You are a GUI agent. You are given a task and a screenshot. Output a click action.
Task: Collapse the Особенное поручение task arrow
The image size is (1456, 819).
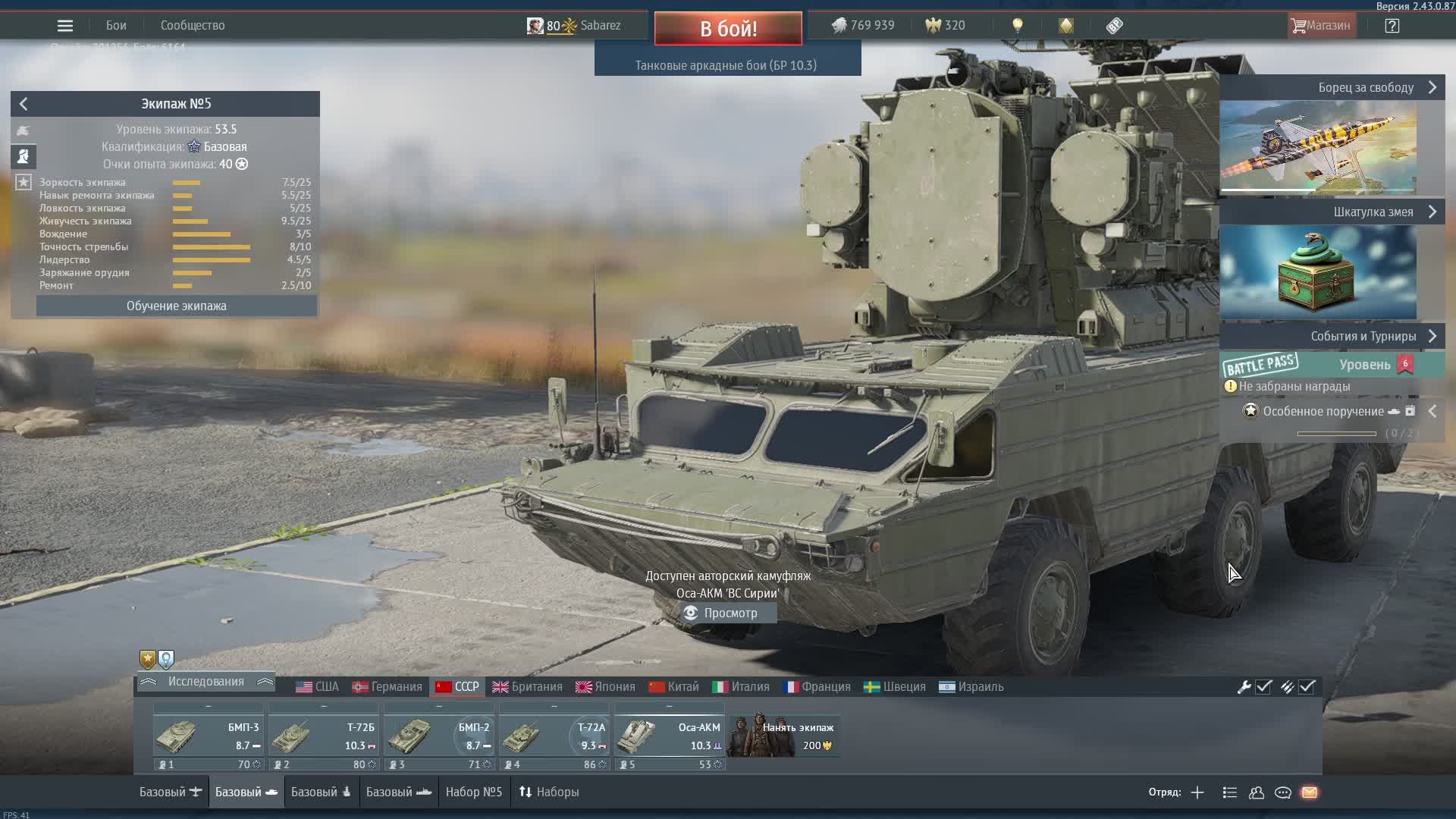[x=1432, y=411]
